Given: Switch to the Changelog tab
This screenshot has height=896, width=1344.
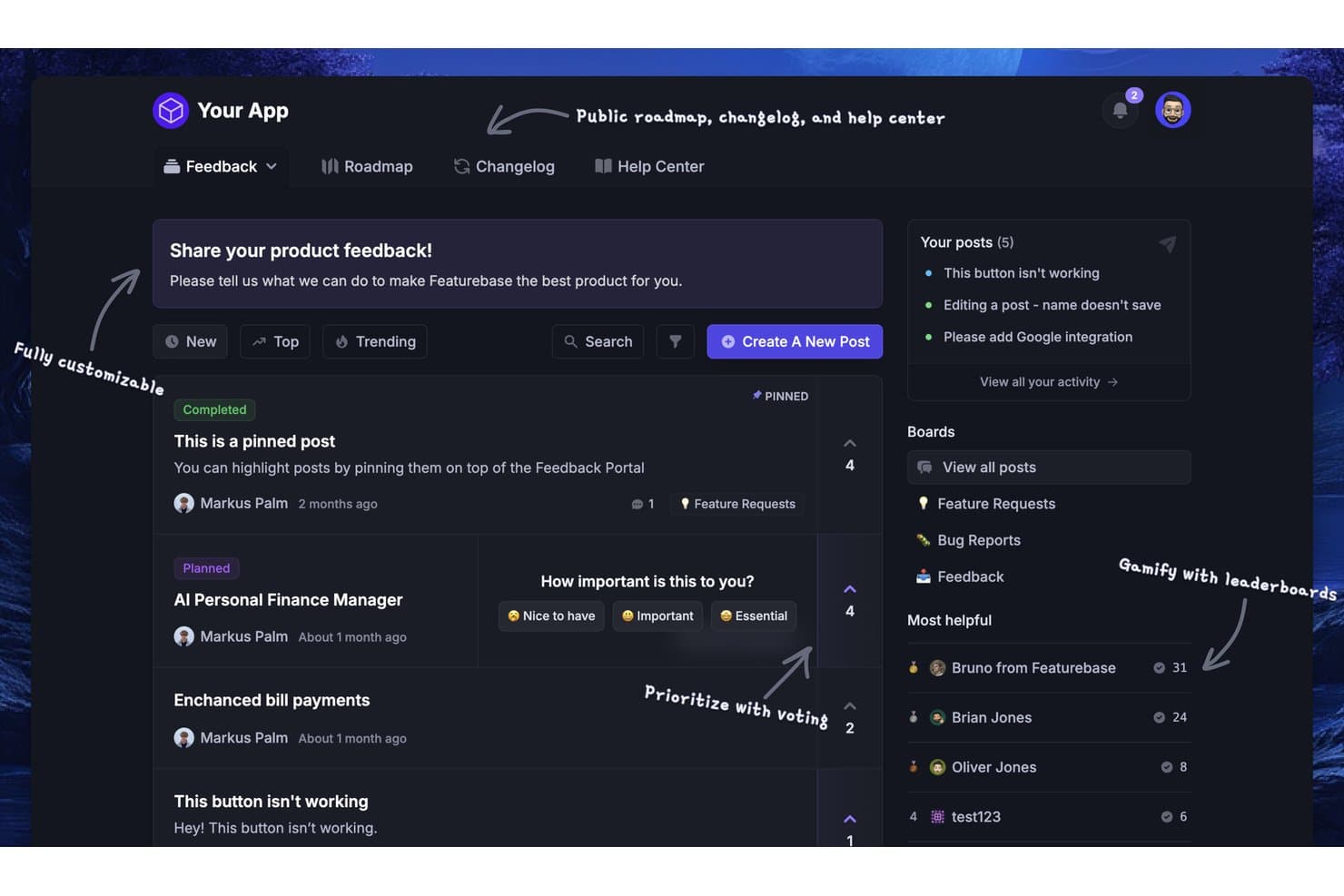Looking at the screenshot, I should click(x=504, y=167).
